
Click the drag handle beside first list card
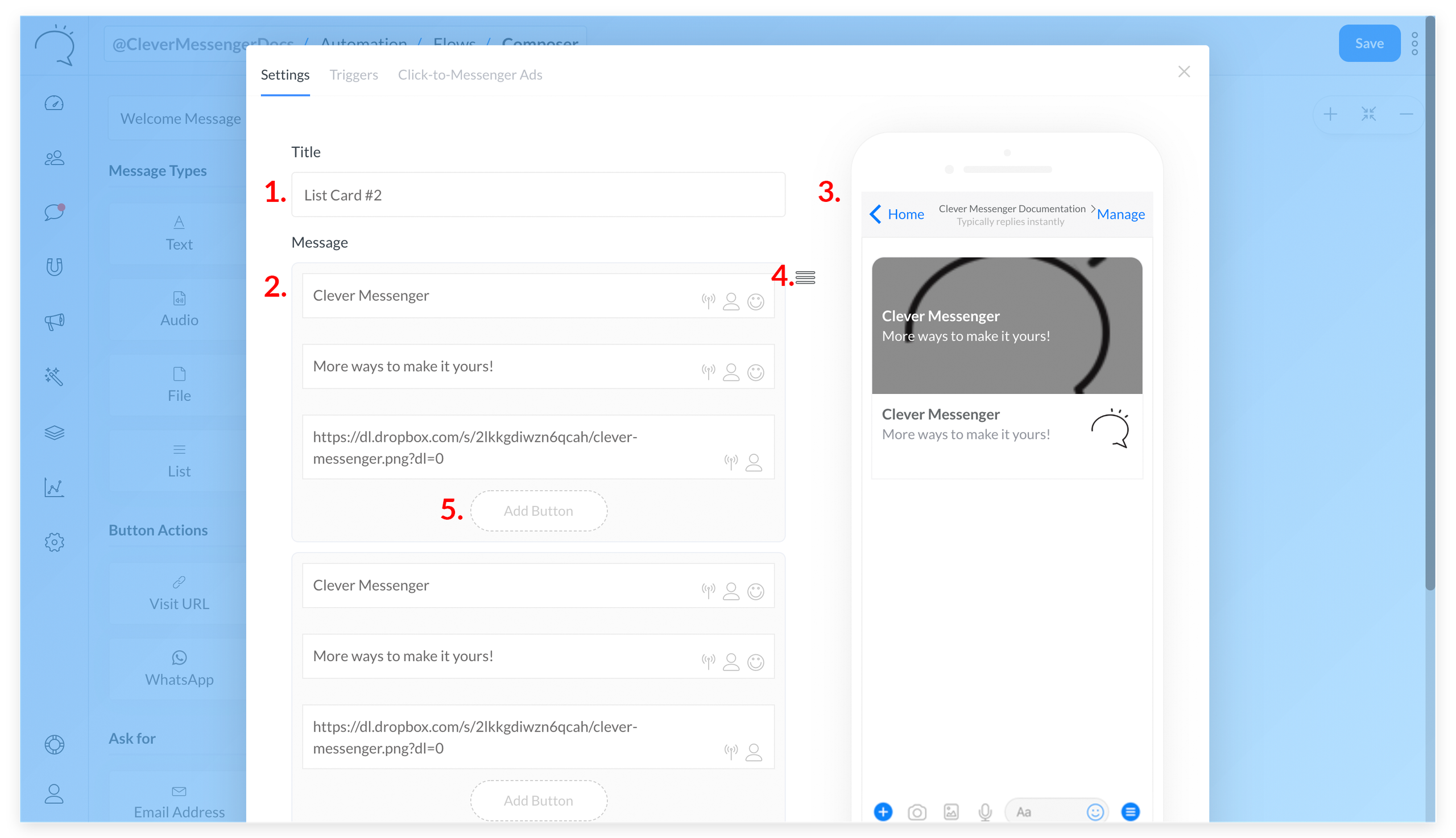(x=805, y=278)
